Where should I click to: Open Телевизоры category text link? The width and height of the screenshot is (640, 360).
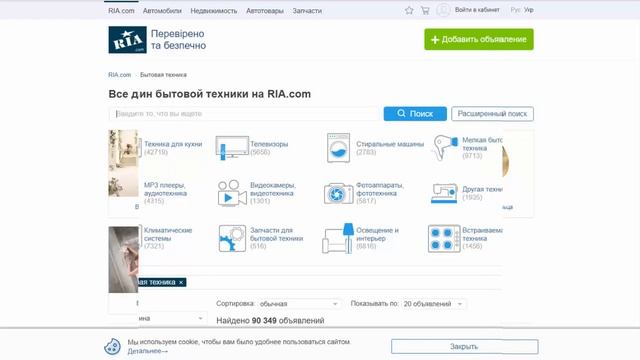click(x=269, y=144)
